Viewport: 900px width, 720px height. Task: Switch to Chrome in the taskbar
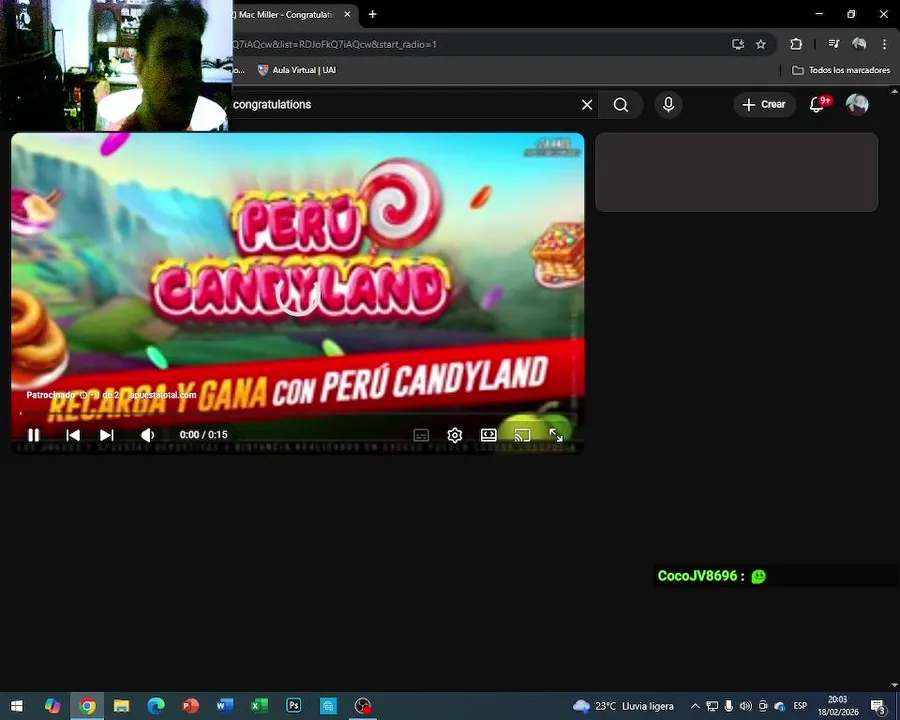pyautogui.click(x=87, y=706)
